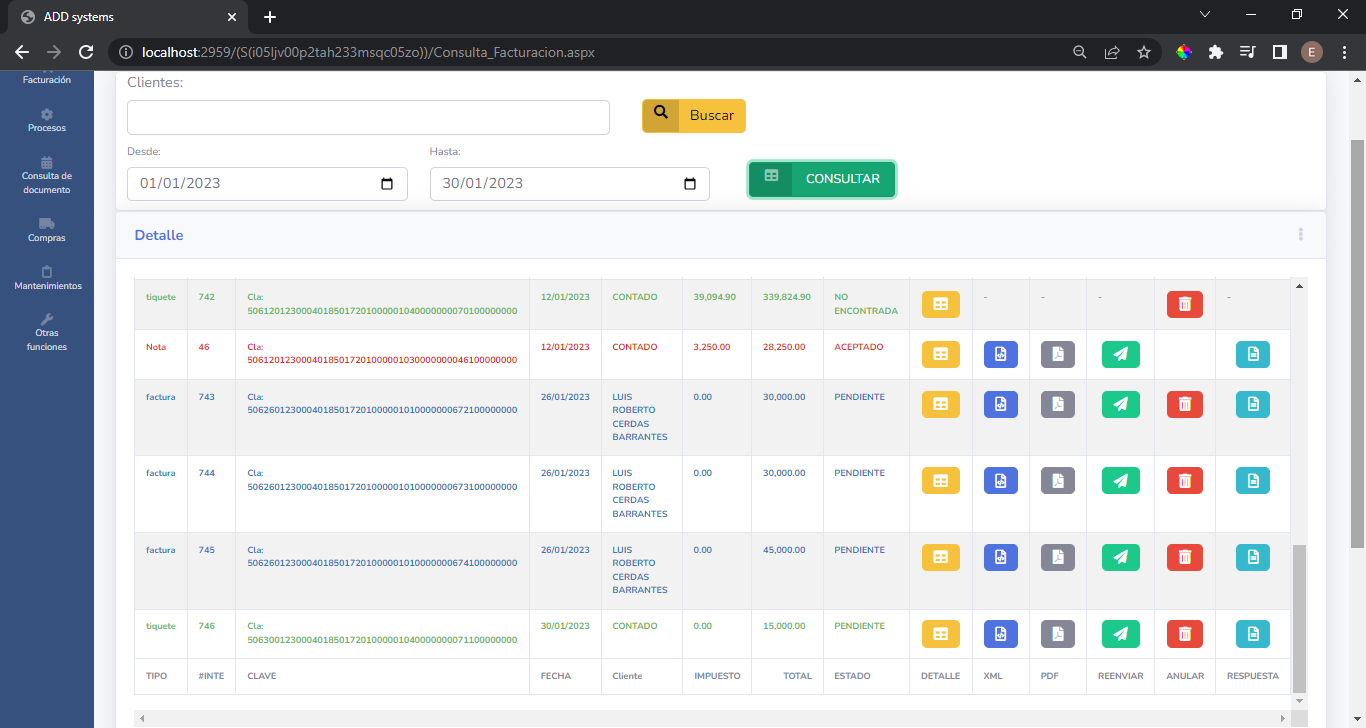Screen dimensions: 1366x728
Task: Close the ADD systems tab
Action: (x=232, y=17)
